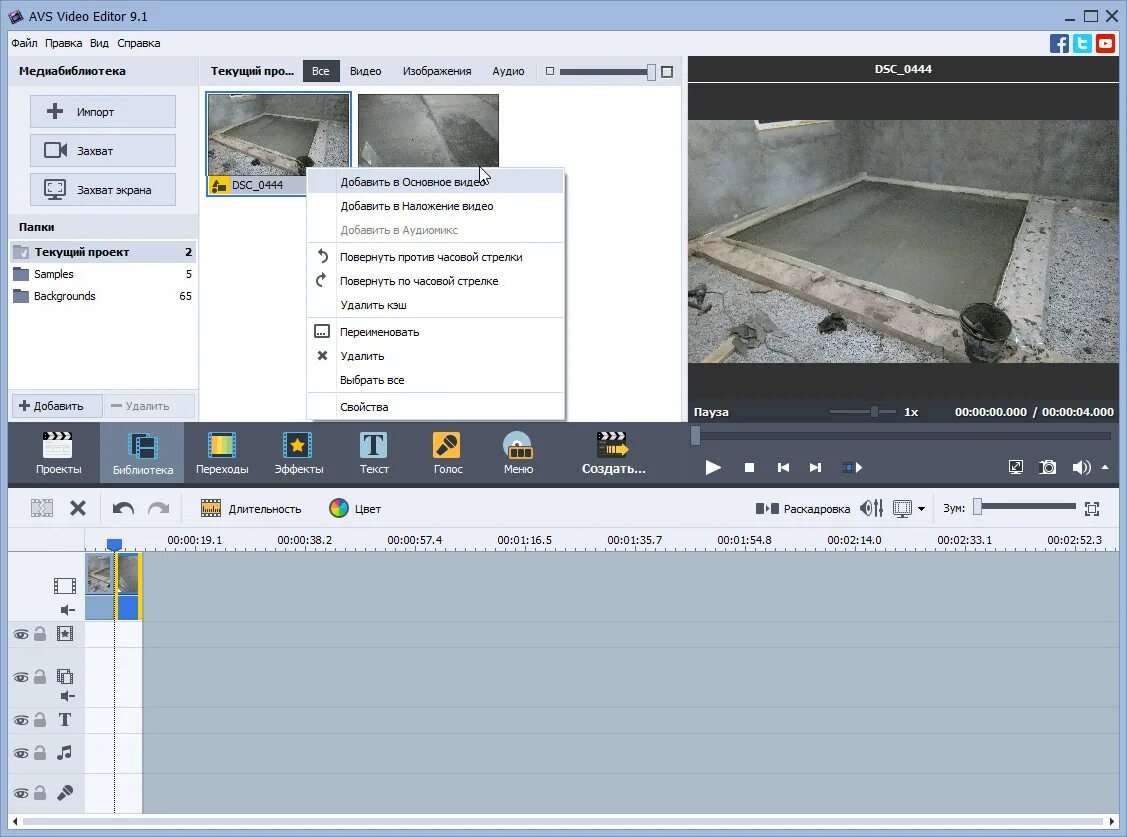The image size is (1127, 837).
Task: Switch preview to full screen mode
Action: (x=1016, y=468)
